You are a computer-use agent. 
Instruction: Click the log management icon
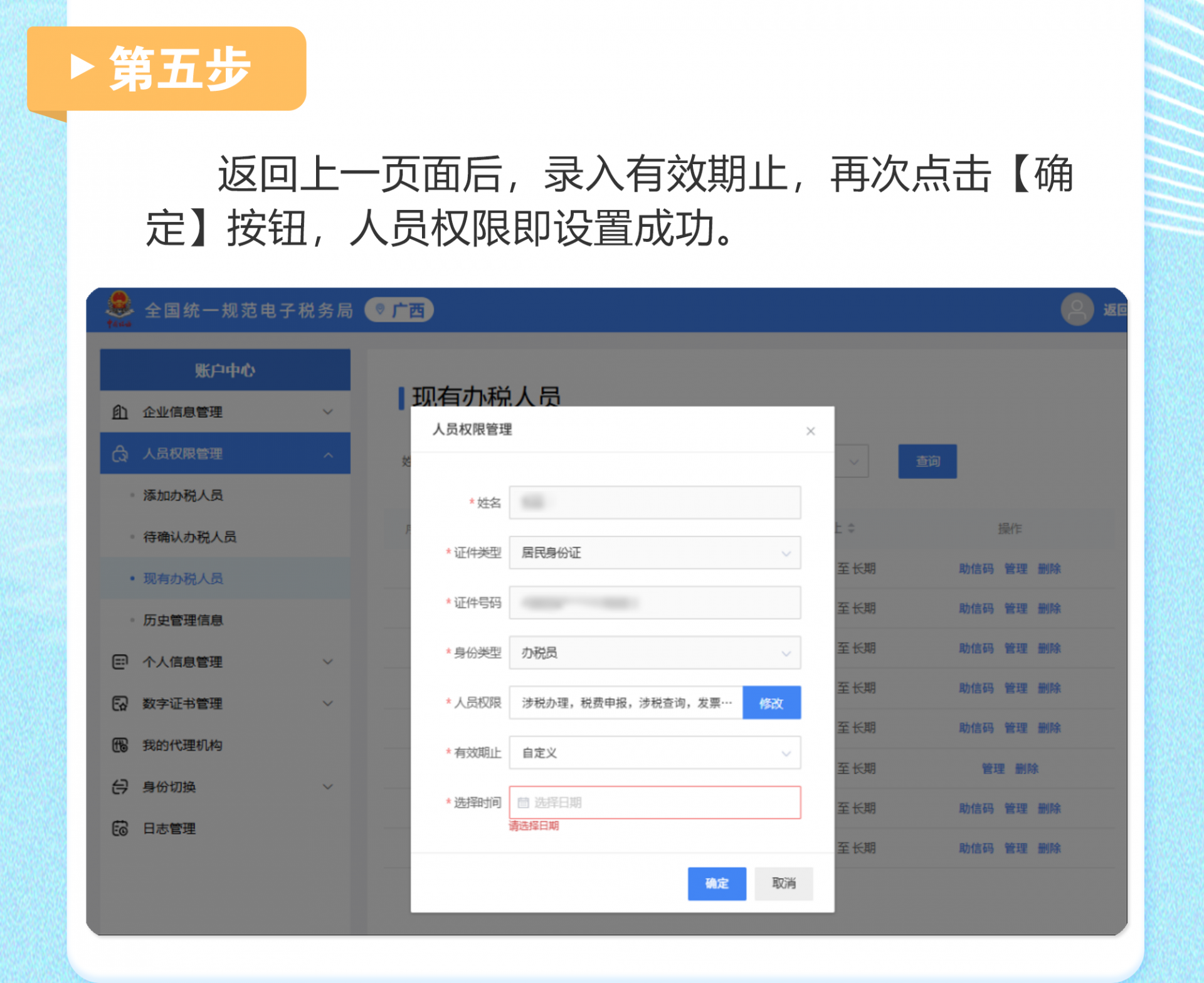click(120, 828)
